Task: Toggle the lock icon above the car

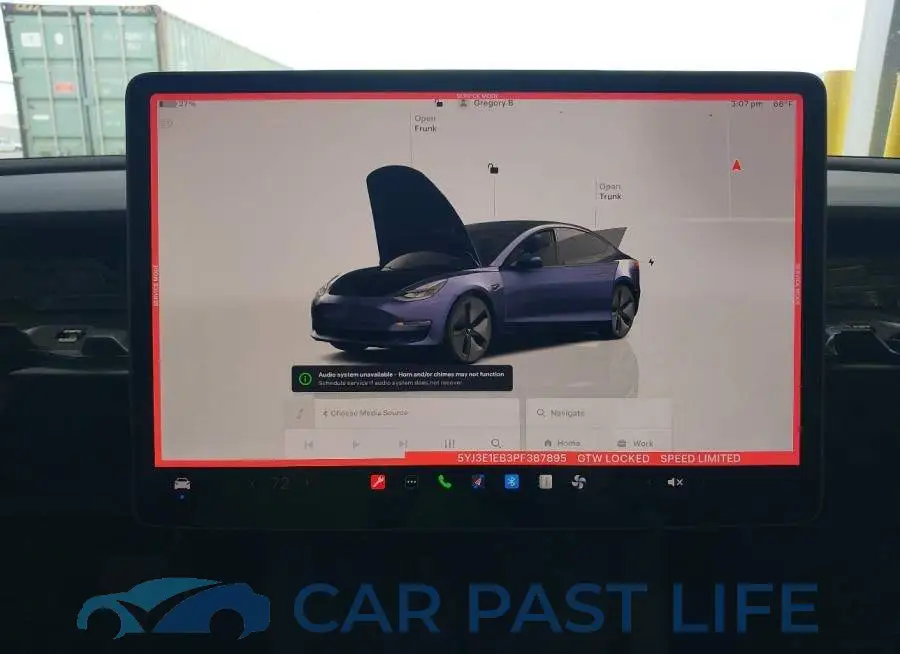Action: click(493, 168)
